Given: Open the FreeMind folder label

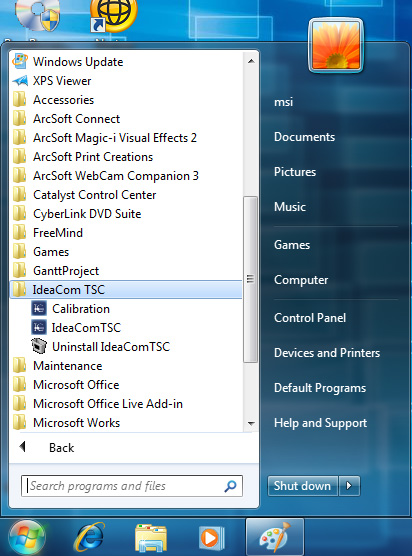Looking at the screenshot, I should point(58,233).
